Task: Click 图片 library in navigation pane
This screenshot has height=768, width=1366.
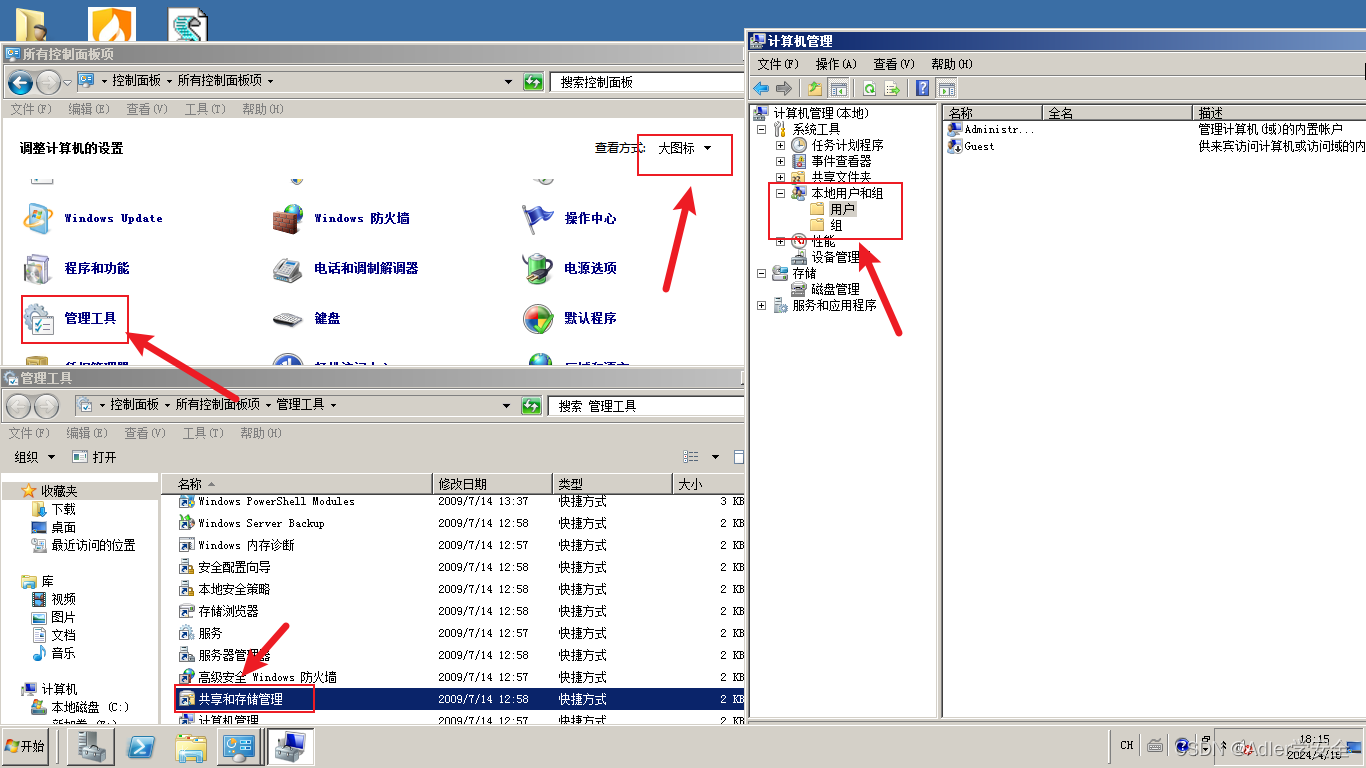Action: pyautogui.click(x=54, y=617)
